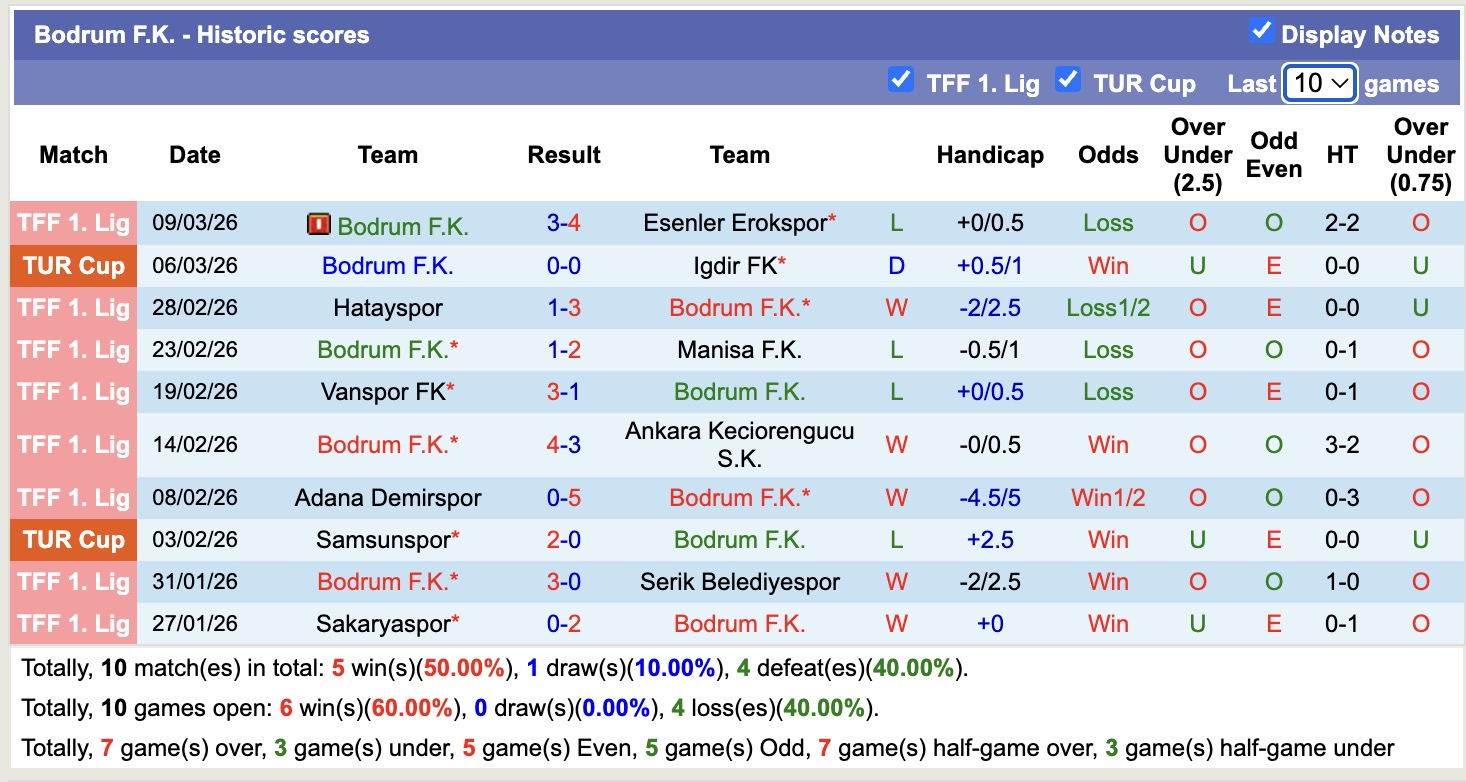
Task: Click the Sakaryaspor team name
Action: click(x=383, y=624)
